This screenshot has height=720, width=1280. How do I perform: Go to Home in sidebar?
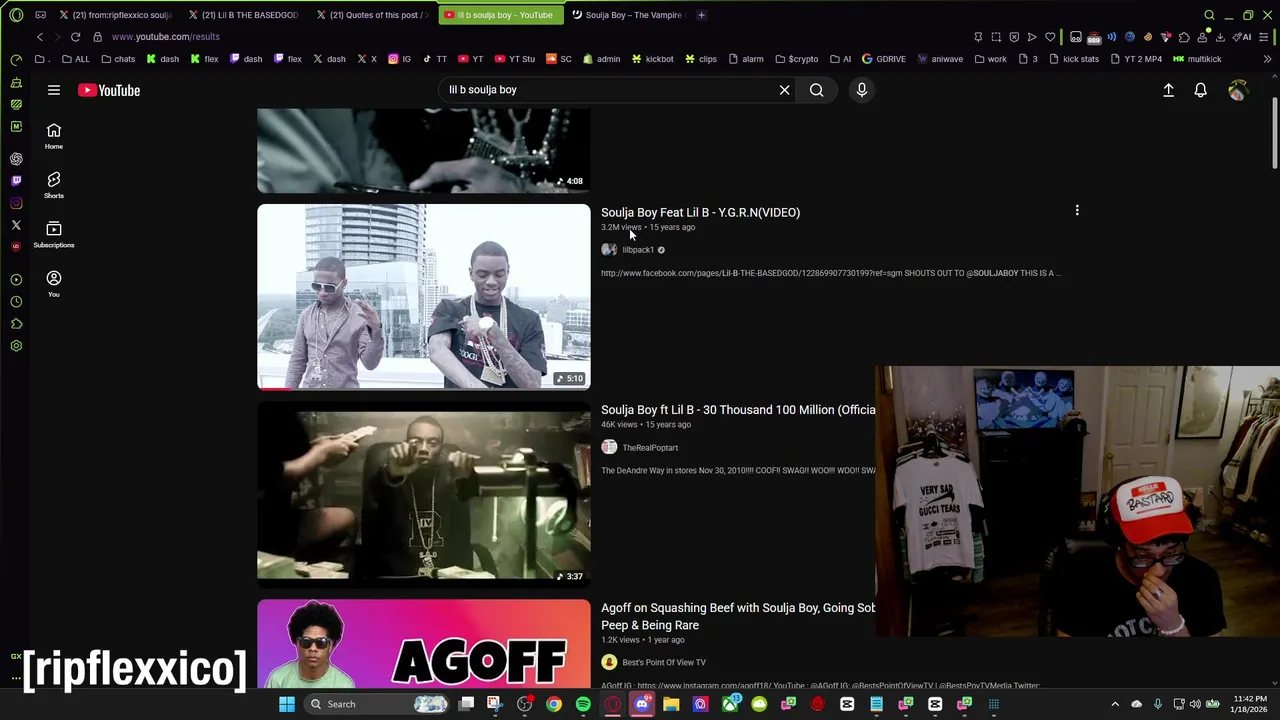54,136
